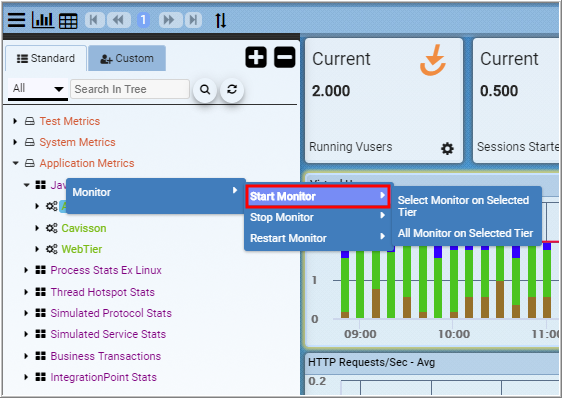The height and width of the screenshot is (398, 562).
Task: Select Business Transactions label
Action: [105, 356]
